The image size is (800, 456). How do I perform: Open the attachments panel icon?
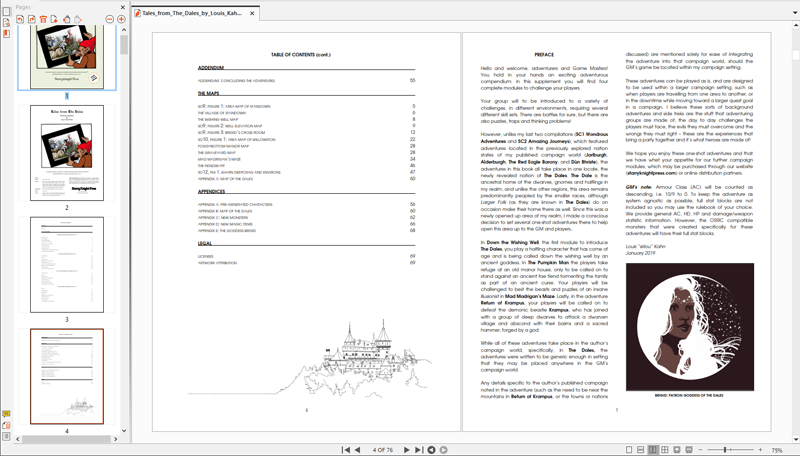[x=6, y=425]
